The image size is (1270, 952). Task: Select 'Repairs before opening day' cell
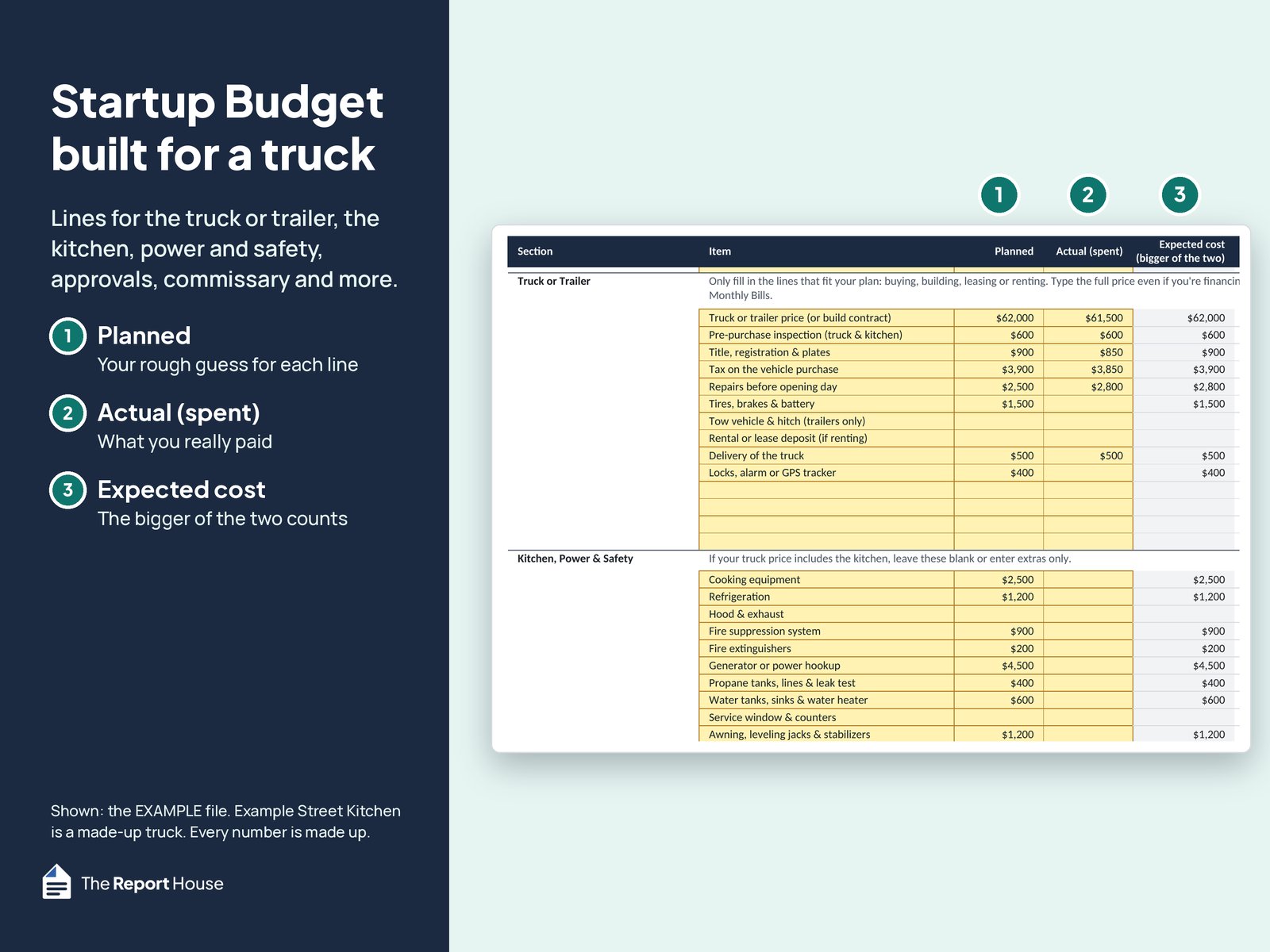(x=826, y=386)
